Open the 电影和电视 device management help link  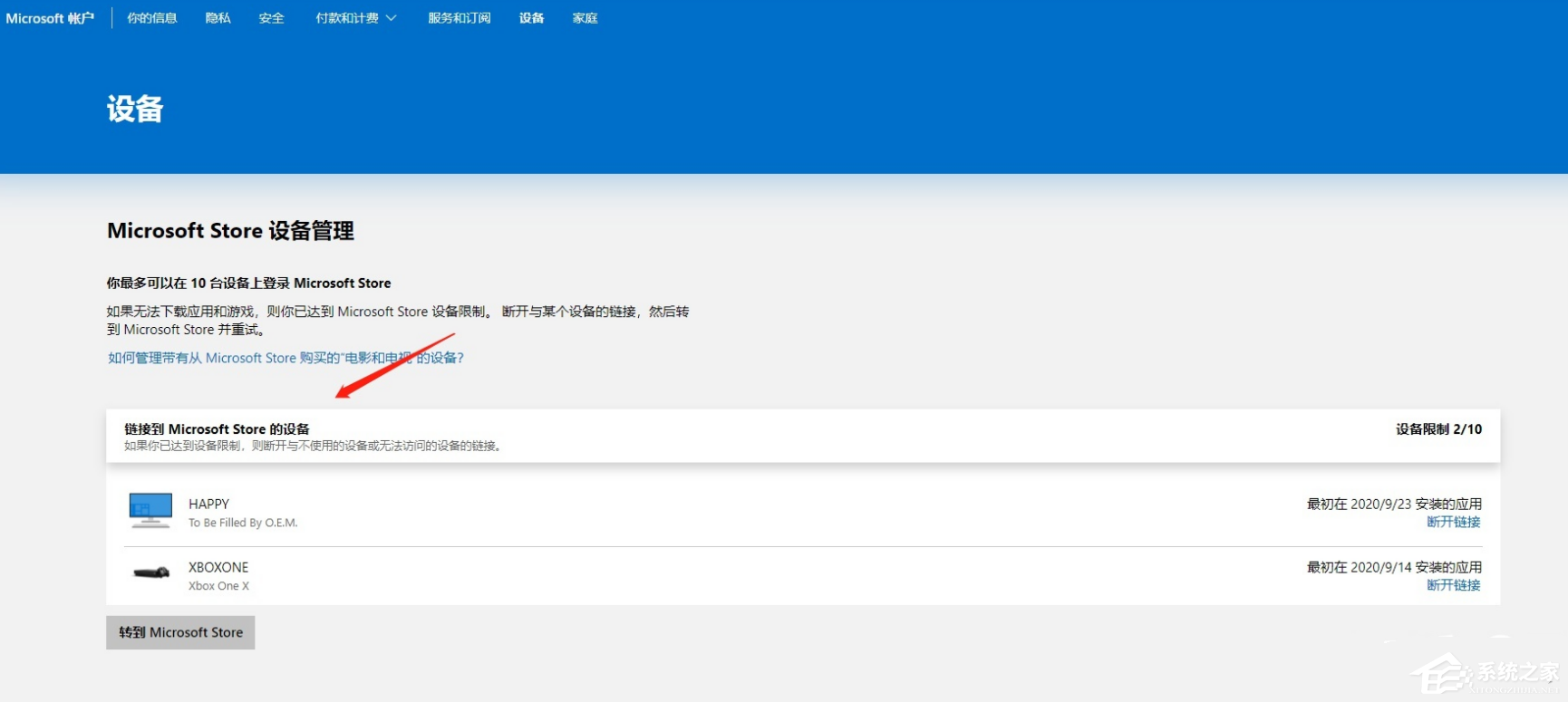286,358
